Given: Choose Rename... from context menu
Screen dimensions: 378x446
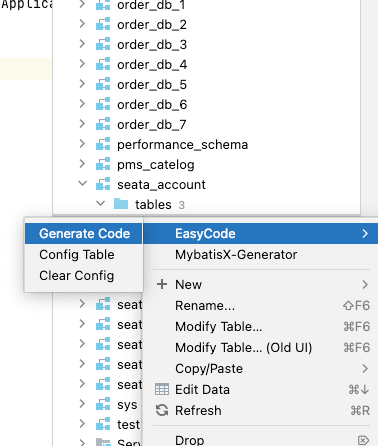Looking at the screenshot, I should tap(260, 306).
